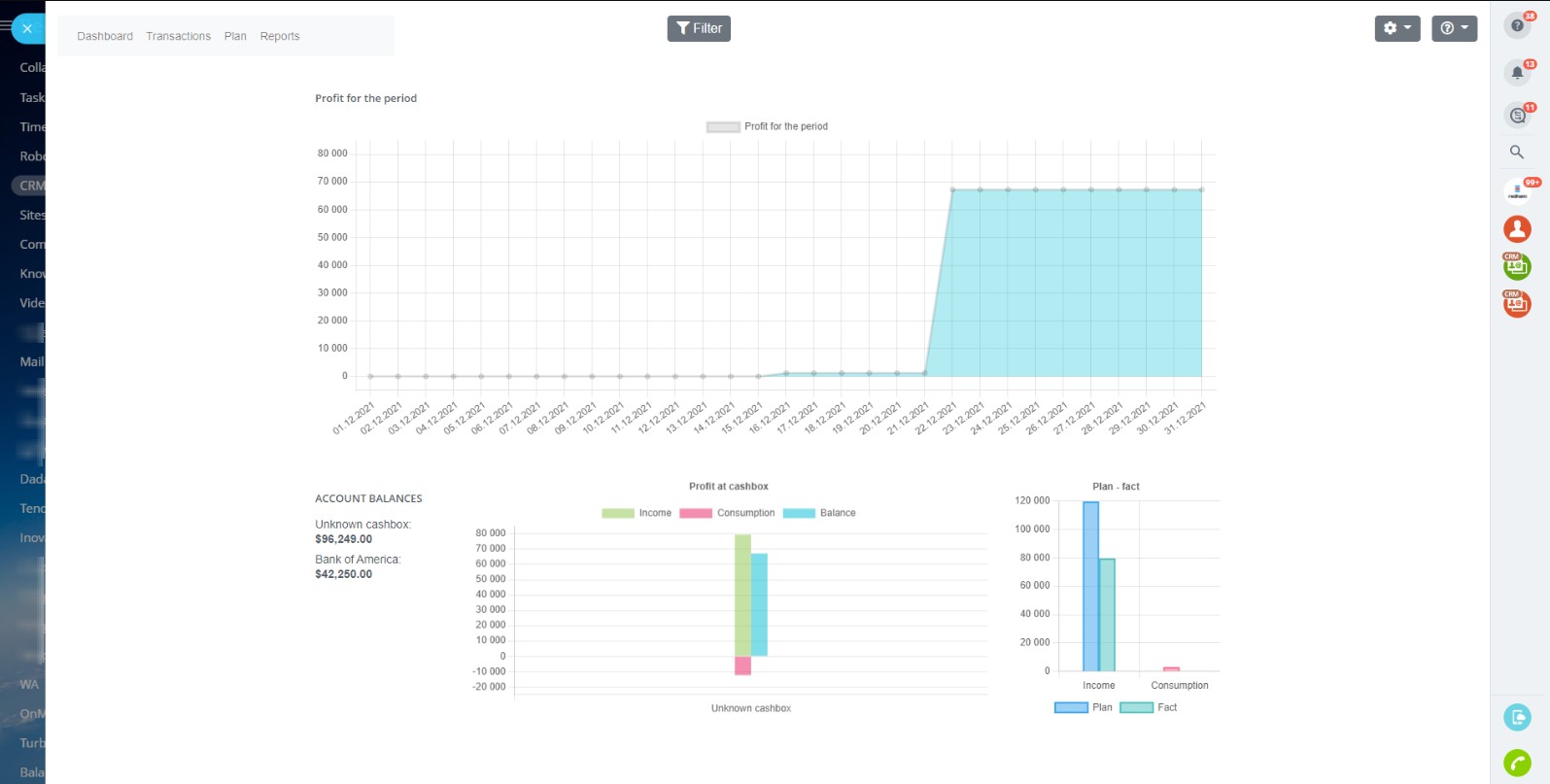The width and height of the screenshot is (1550, 784).
Task: Click the green phone call button
Action: pyautogui.click(x=1517, y=763)
